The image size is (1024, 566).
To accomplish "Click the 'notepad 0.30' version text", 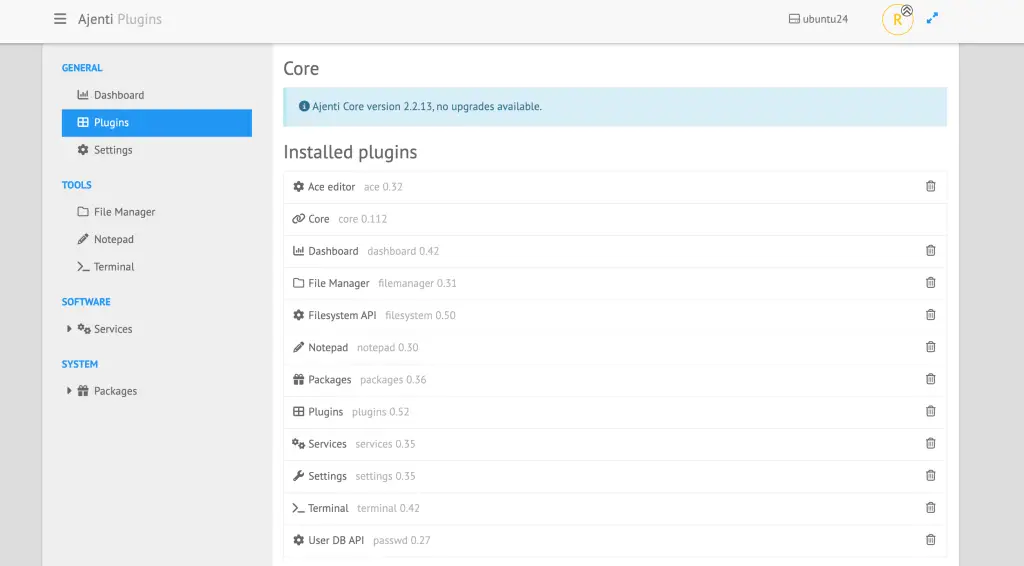I will tap(387, 347).
